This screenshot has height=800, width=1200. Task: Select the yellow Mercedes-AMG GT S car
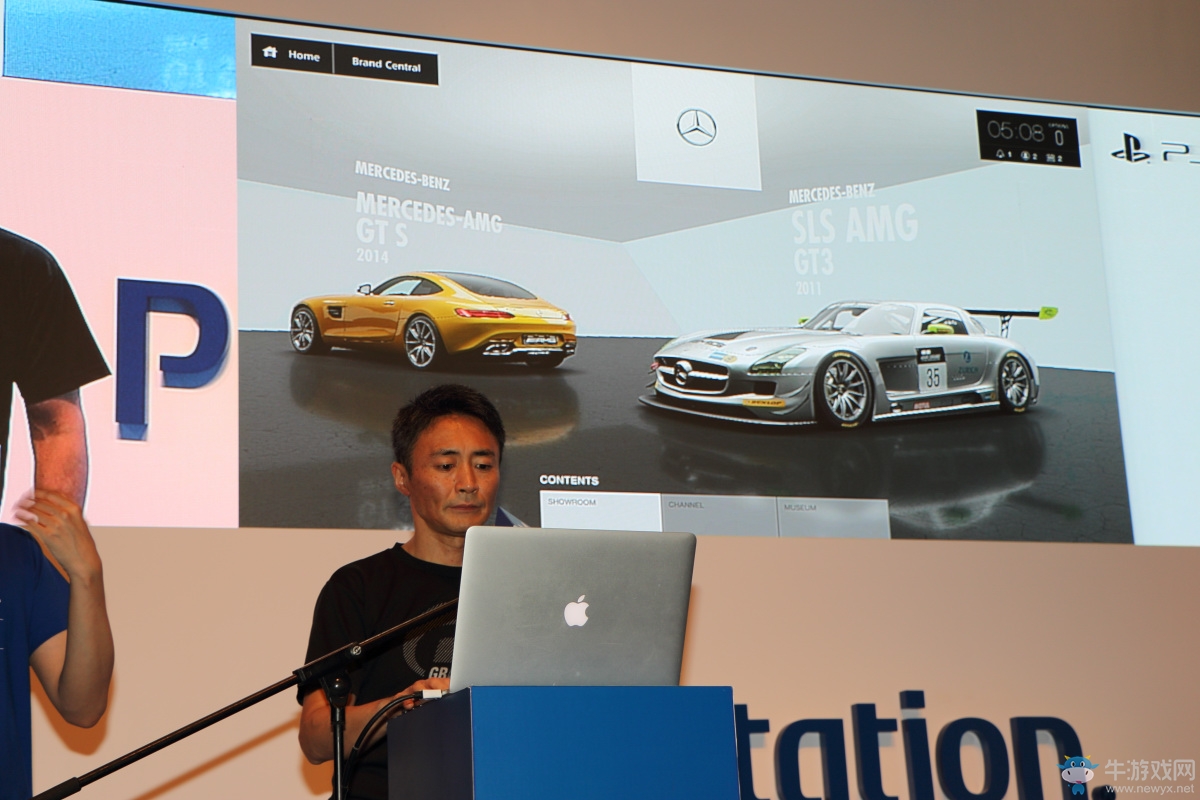click(433, 320)
